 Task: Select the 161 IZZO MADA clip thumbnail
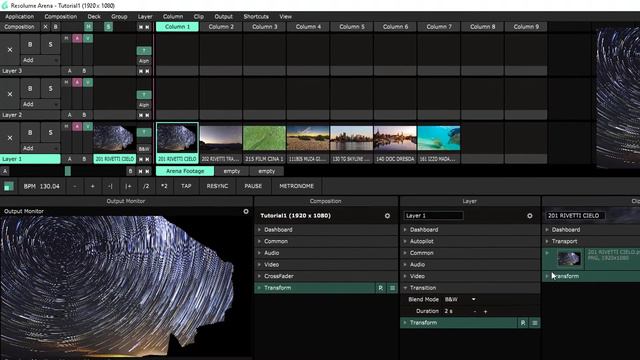[439, 138]
